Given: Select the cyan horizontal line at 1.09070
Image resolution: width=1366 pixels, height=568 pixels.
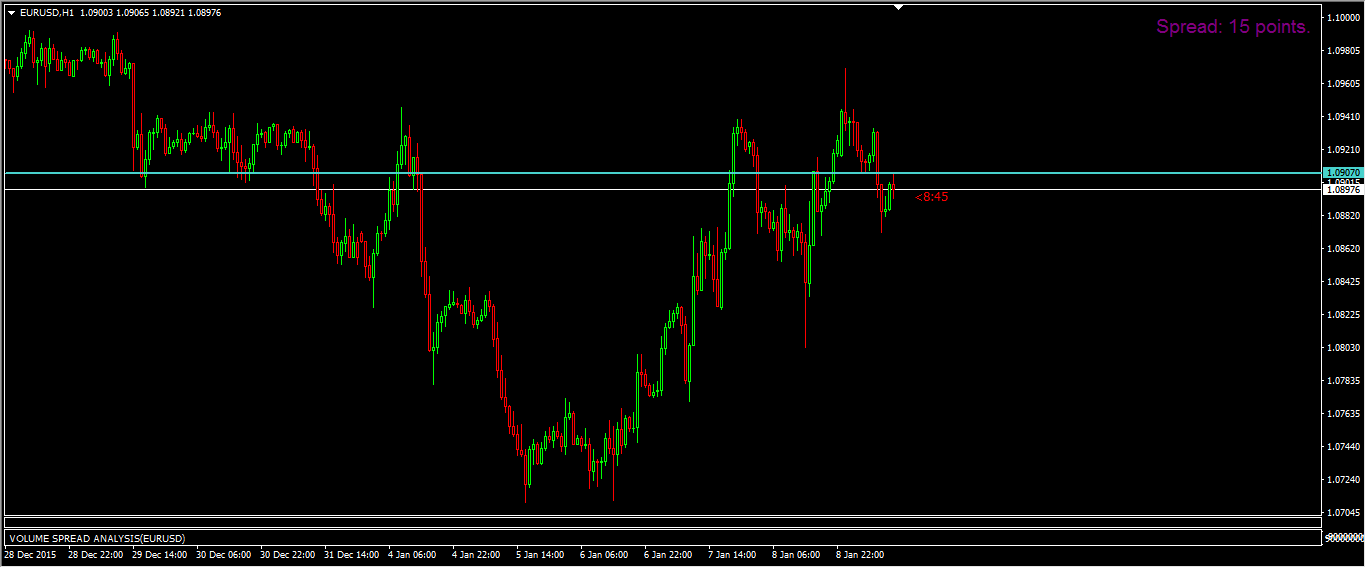Looking at the screenshot, I should (x=662, y=173).
